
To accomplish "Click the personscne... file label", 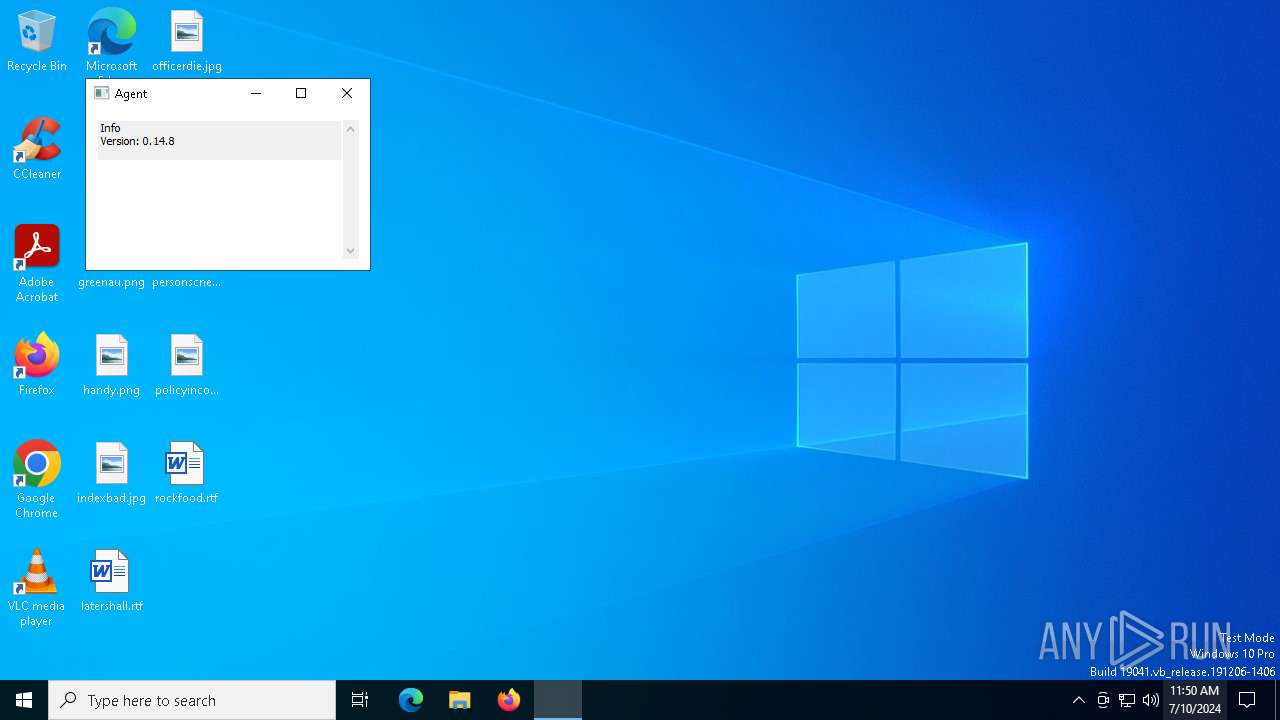I will pyautogui.click(x=187, y=282).
